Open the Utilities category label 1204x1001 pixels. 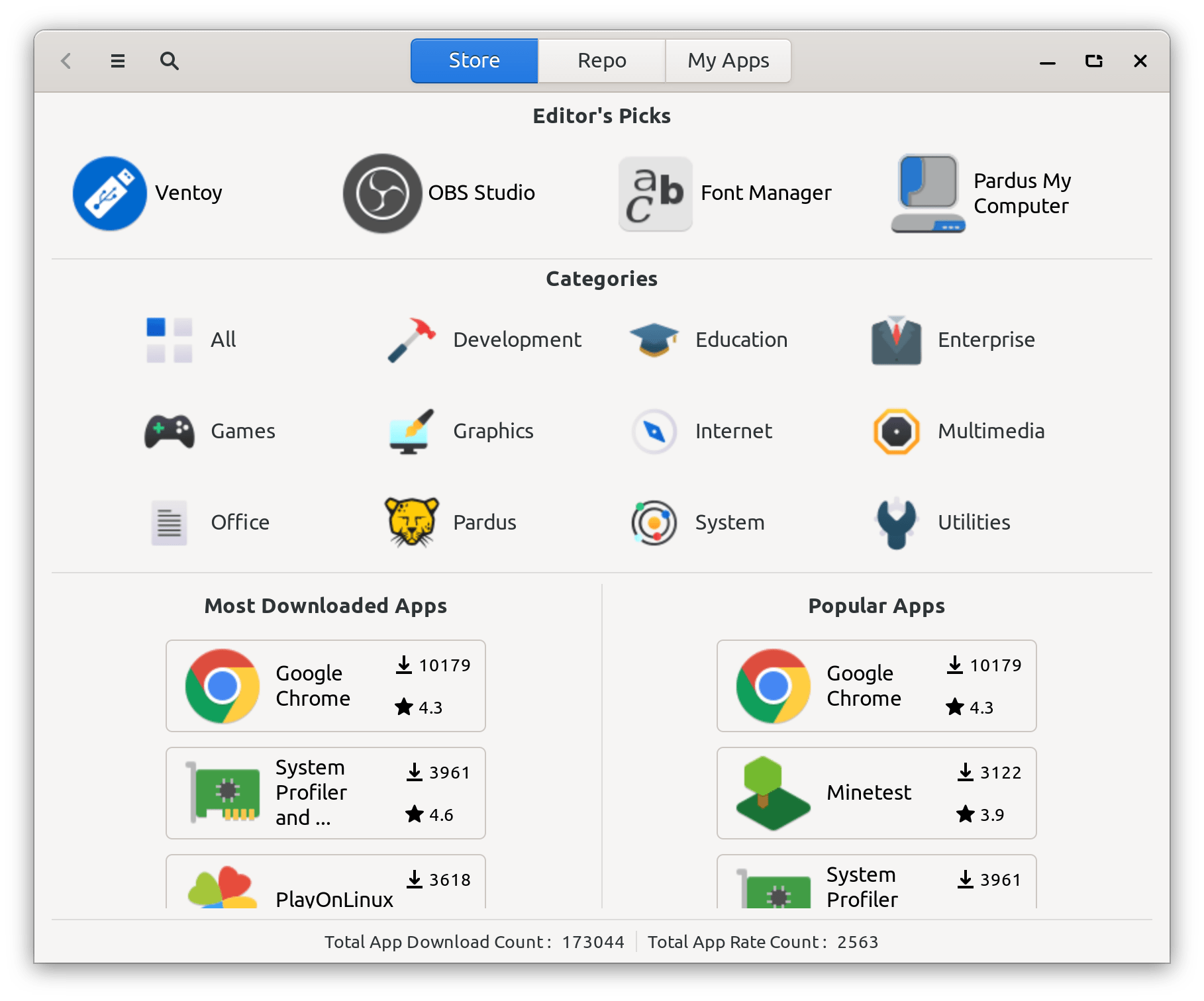click(974, 522)
